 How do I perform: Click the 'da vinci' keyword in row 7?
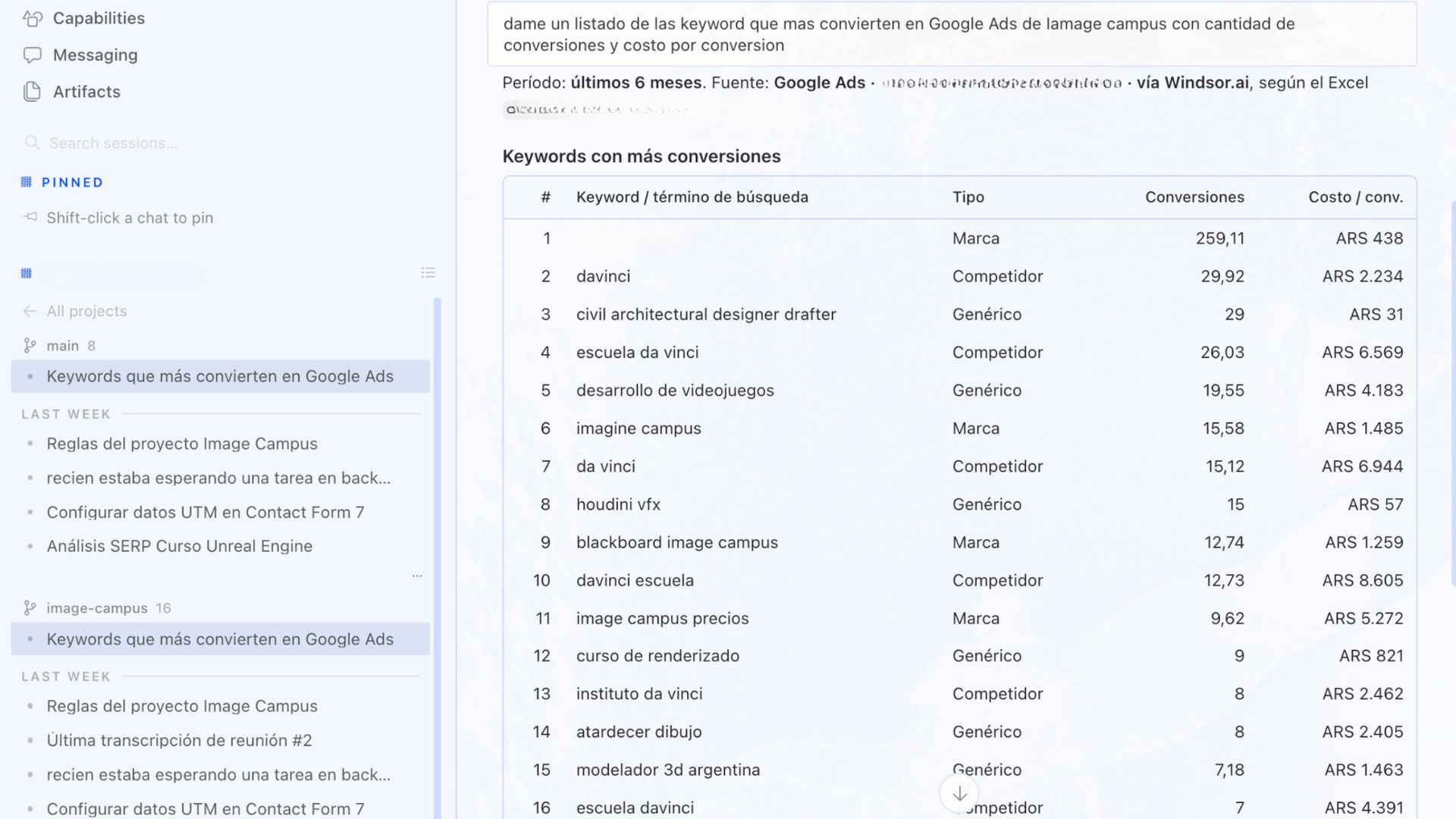click(605, 466)
